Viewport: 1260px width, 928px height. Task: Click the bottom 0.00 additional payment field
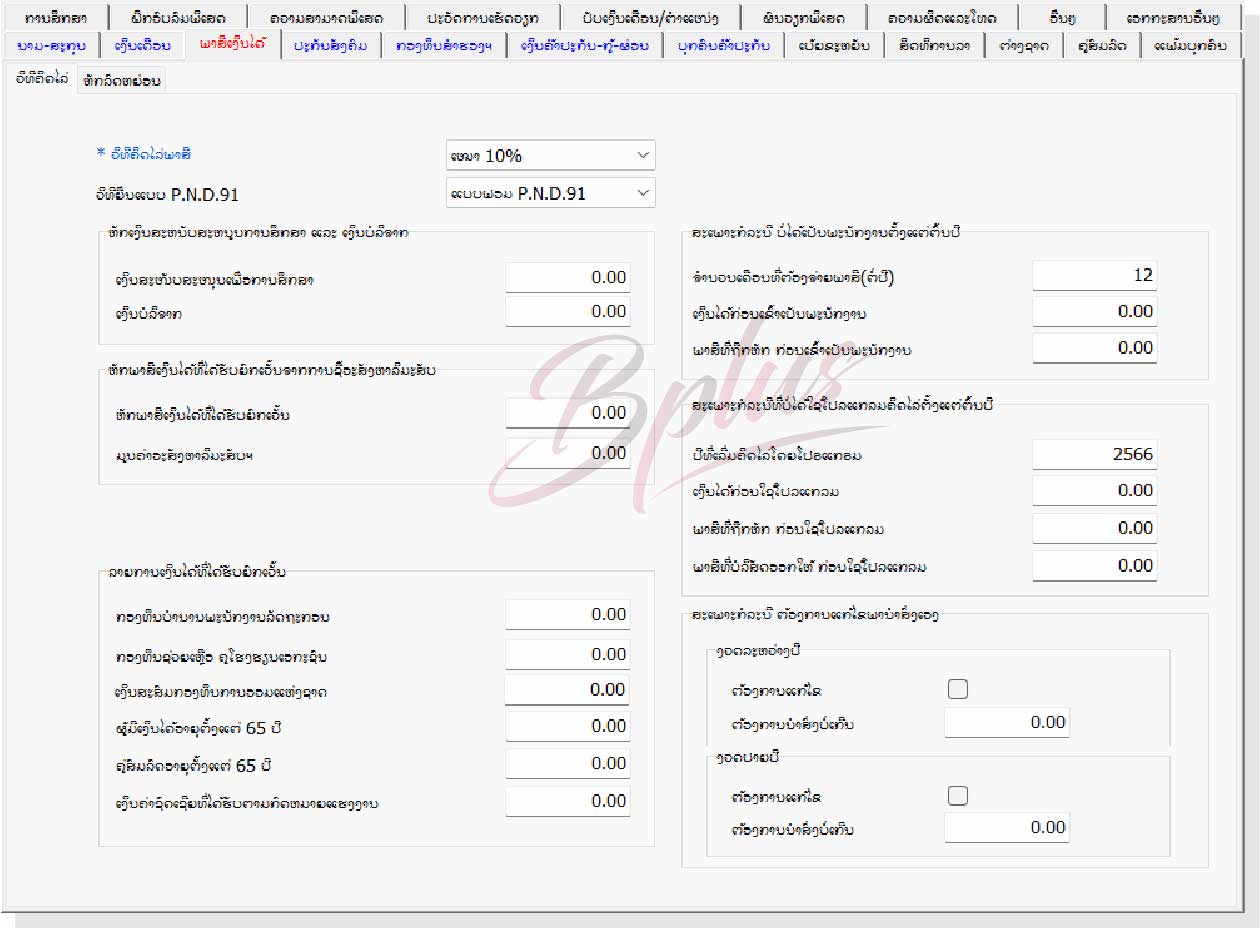[x=1006, y=827]
